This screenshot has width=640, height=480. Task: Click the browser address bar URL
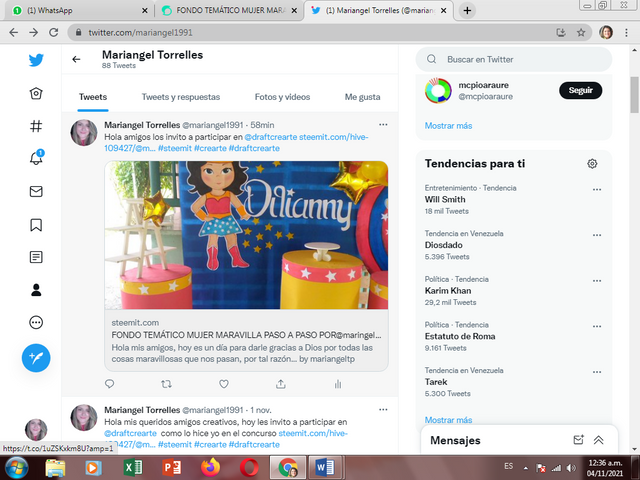pos(140,33)
